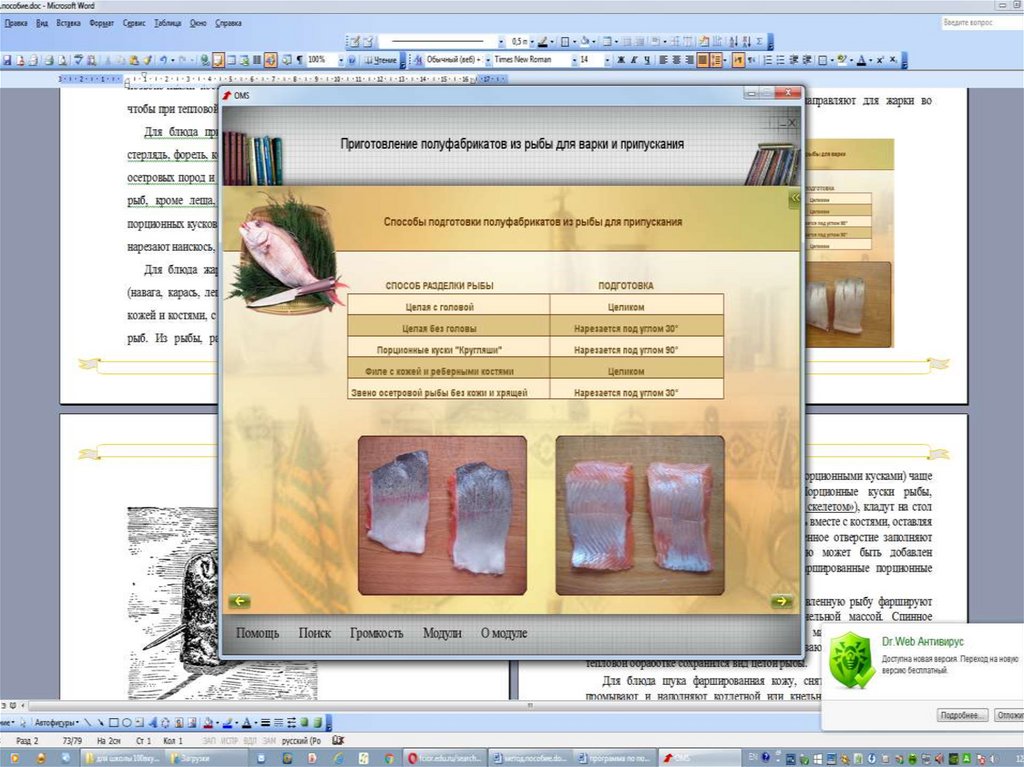The width and height of the screenshot is (1024, 767).
Task: Click the superscript x² icon
Action: 879,60
